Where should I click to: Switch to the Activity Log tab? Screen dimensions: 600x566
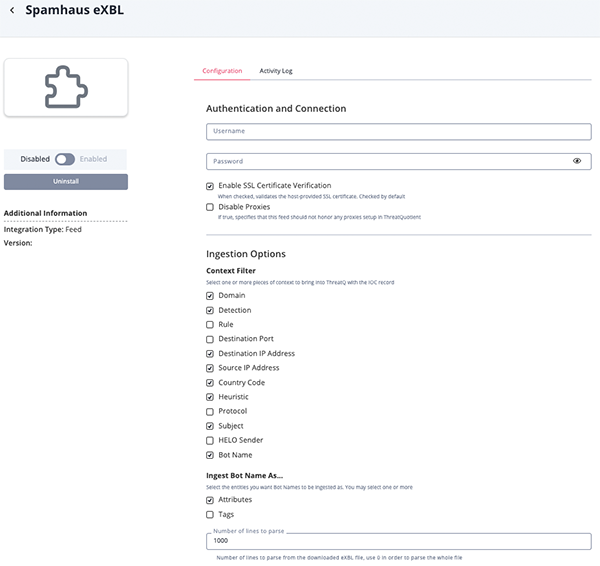pyautogui.click(x=276, y=71)
